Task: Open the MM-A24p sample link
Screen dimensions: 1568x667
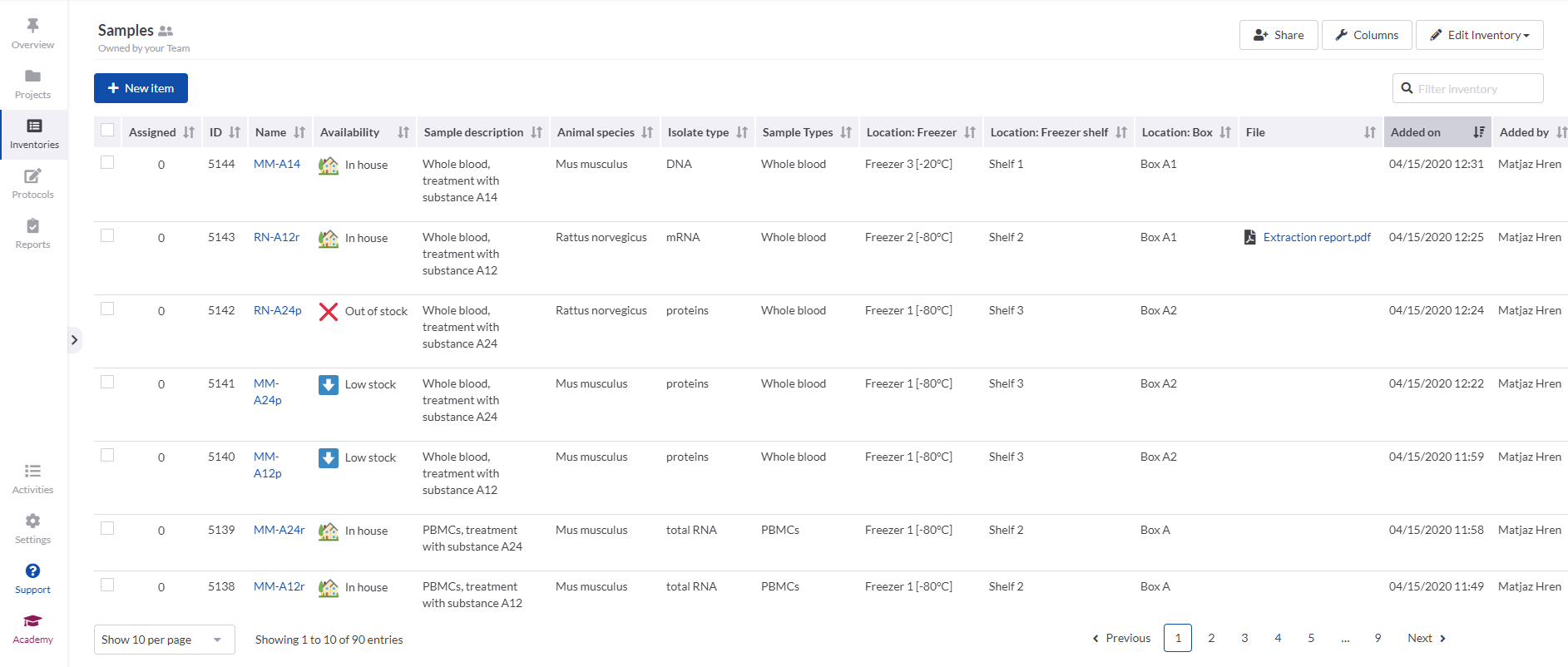Action: [x=268, y=392]
